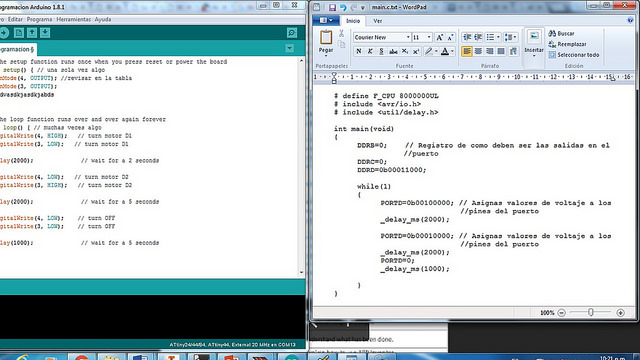Open the Programa menu in Arduino
This screenshot has height=360, width=640.
[x=39, y=19]
